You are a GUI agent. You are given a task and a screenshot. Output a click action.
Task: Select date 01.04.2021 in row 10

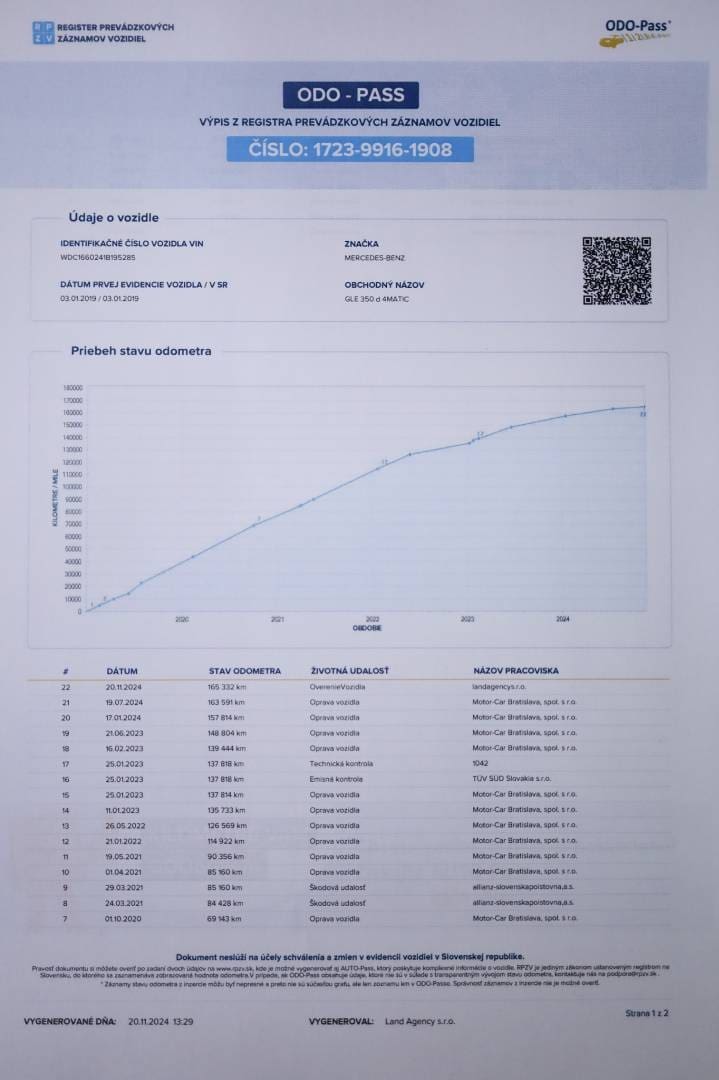(124, 873)
